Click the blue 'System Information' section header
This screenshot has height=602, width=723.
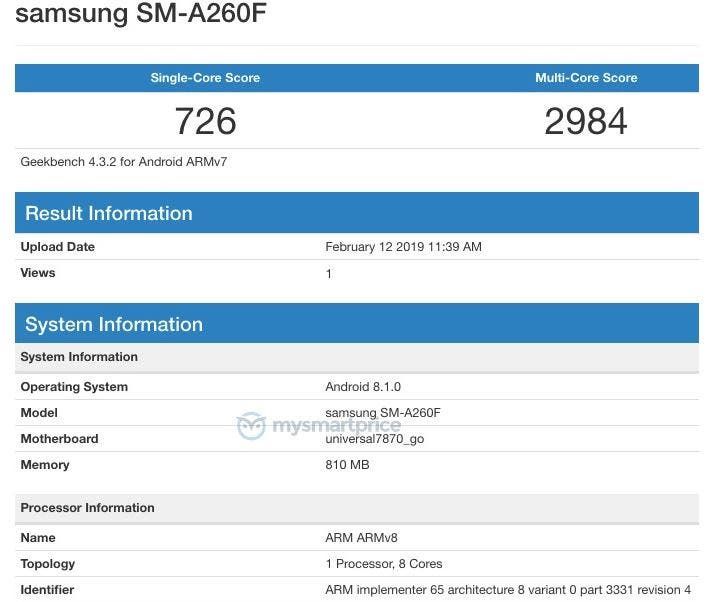(x=357, y=324)
